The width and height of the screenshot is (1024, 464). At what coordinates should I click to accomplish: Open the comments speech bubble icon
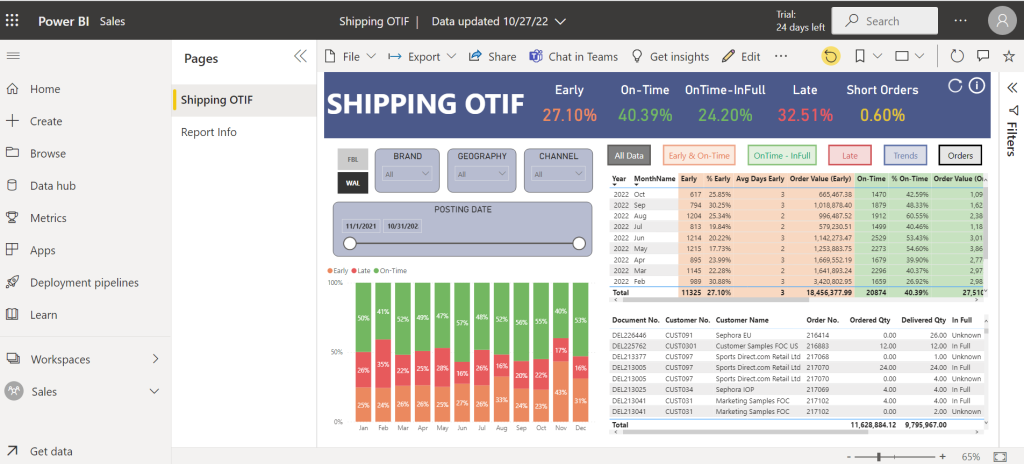click(983, 56)
